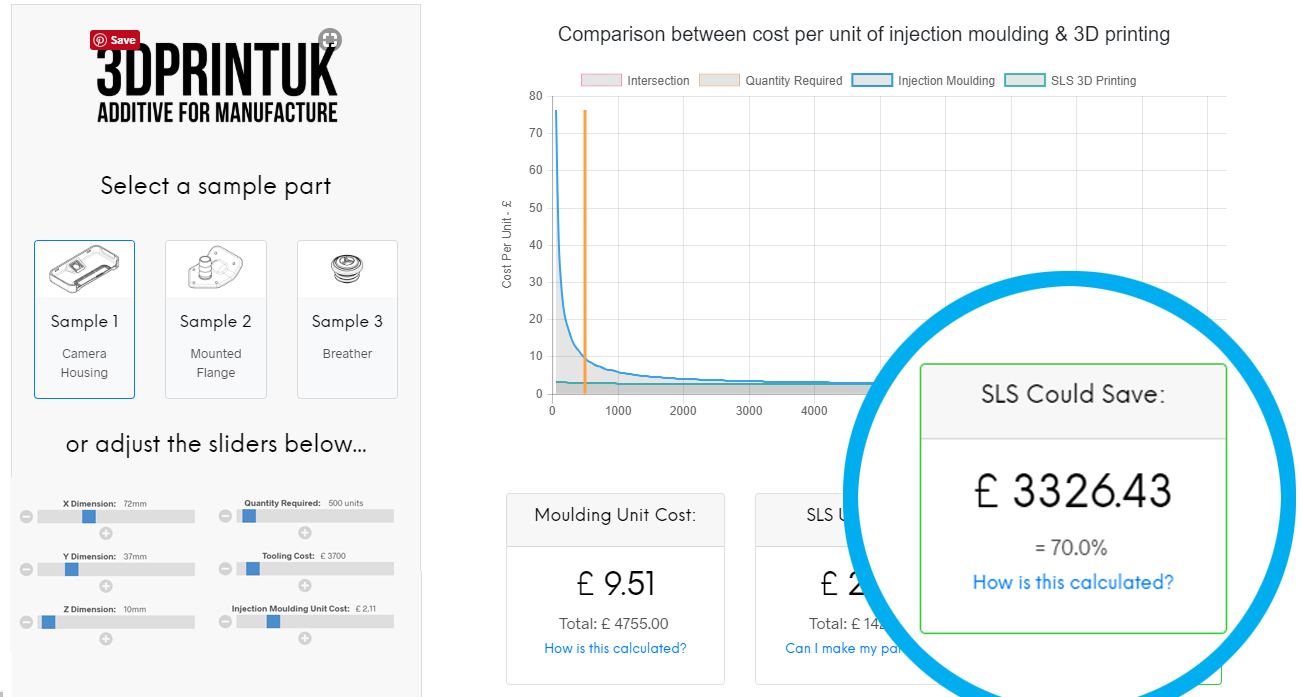Increase Tooling Cost with the plus icon

point(305,586)
